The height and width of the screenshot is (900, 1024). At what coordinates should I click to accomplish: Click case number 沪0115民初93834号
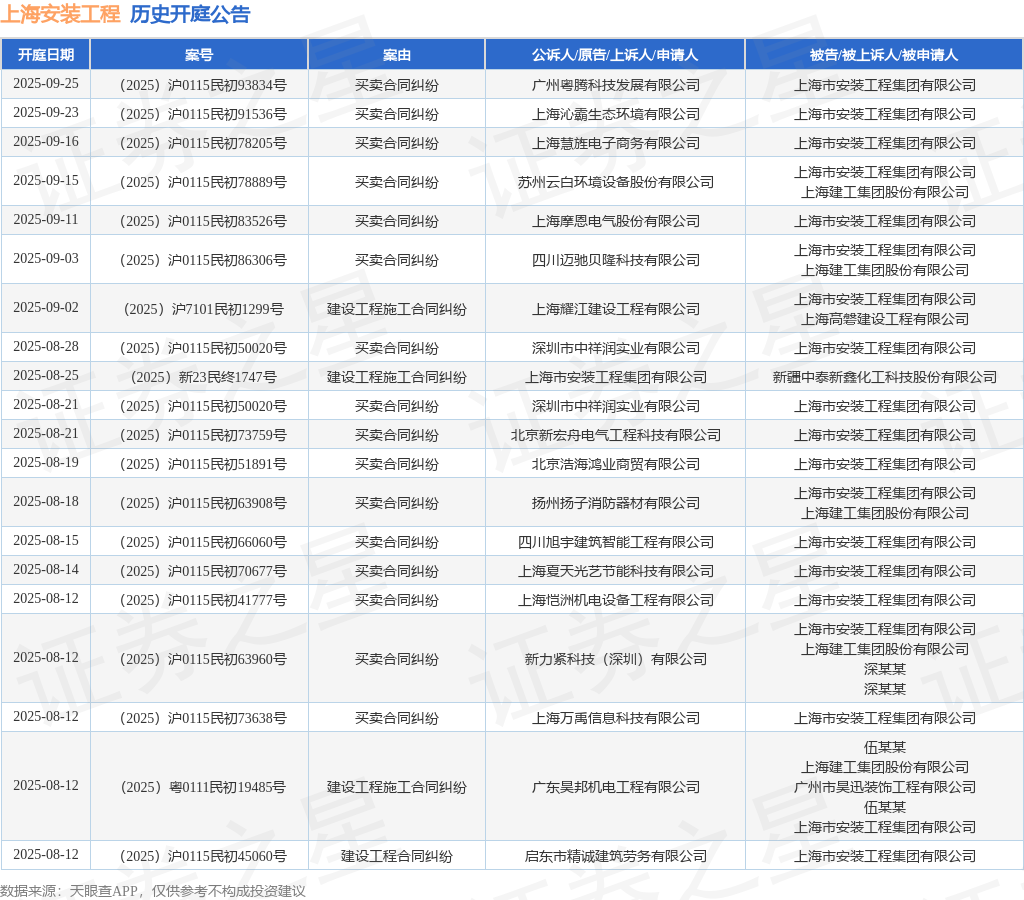coord(203,85)
